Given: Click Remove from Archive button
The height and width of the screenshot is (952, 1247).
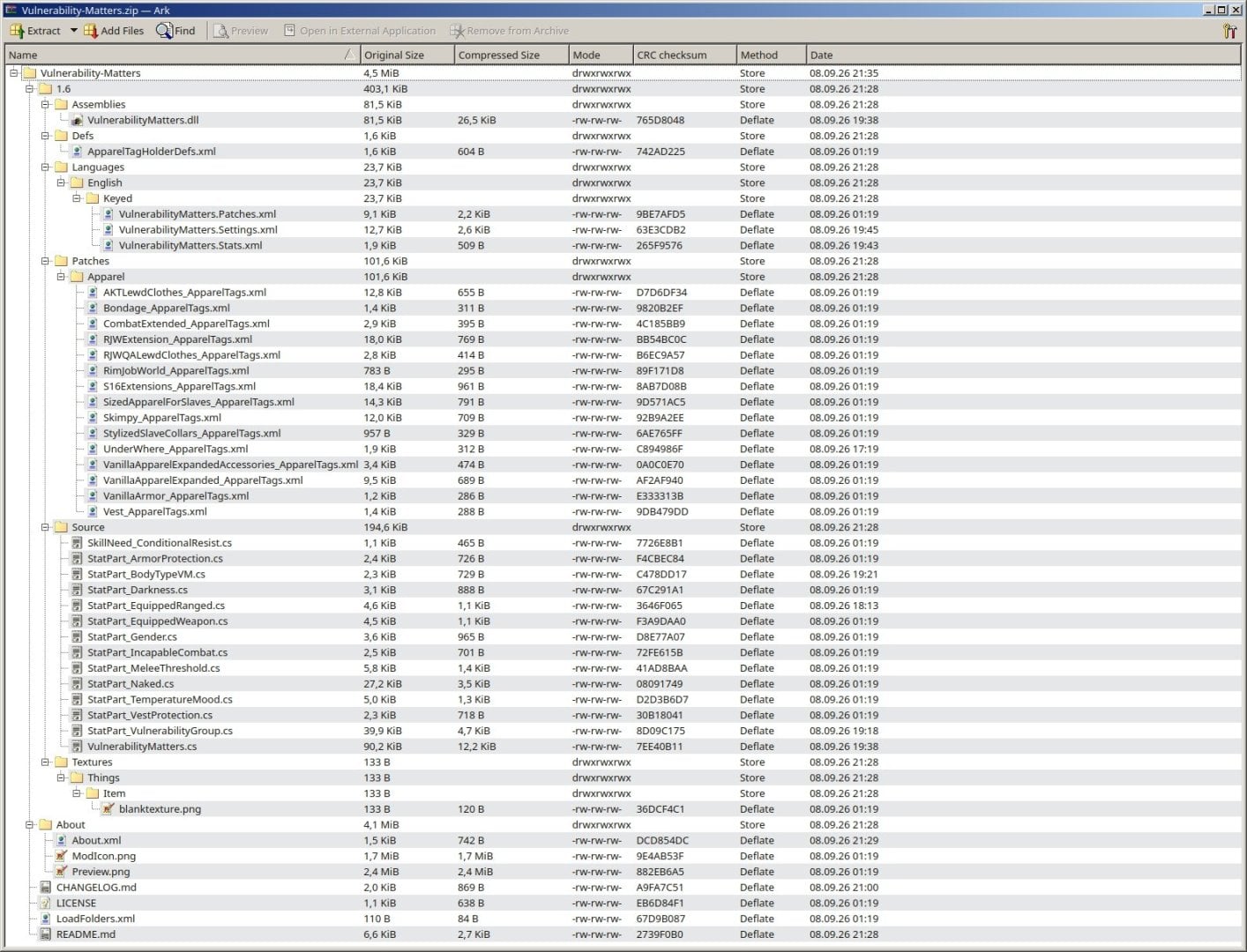Looking at the screenshot, I should tap(509, 31).
